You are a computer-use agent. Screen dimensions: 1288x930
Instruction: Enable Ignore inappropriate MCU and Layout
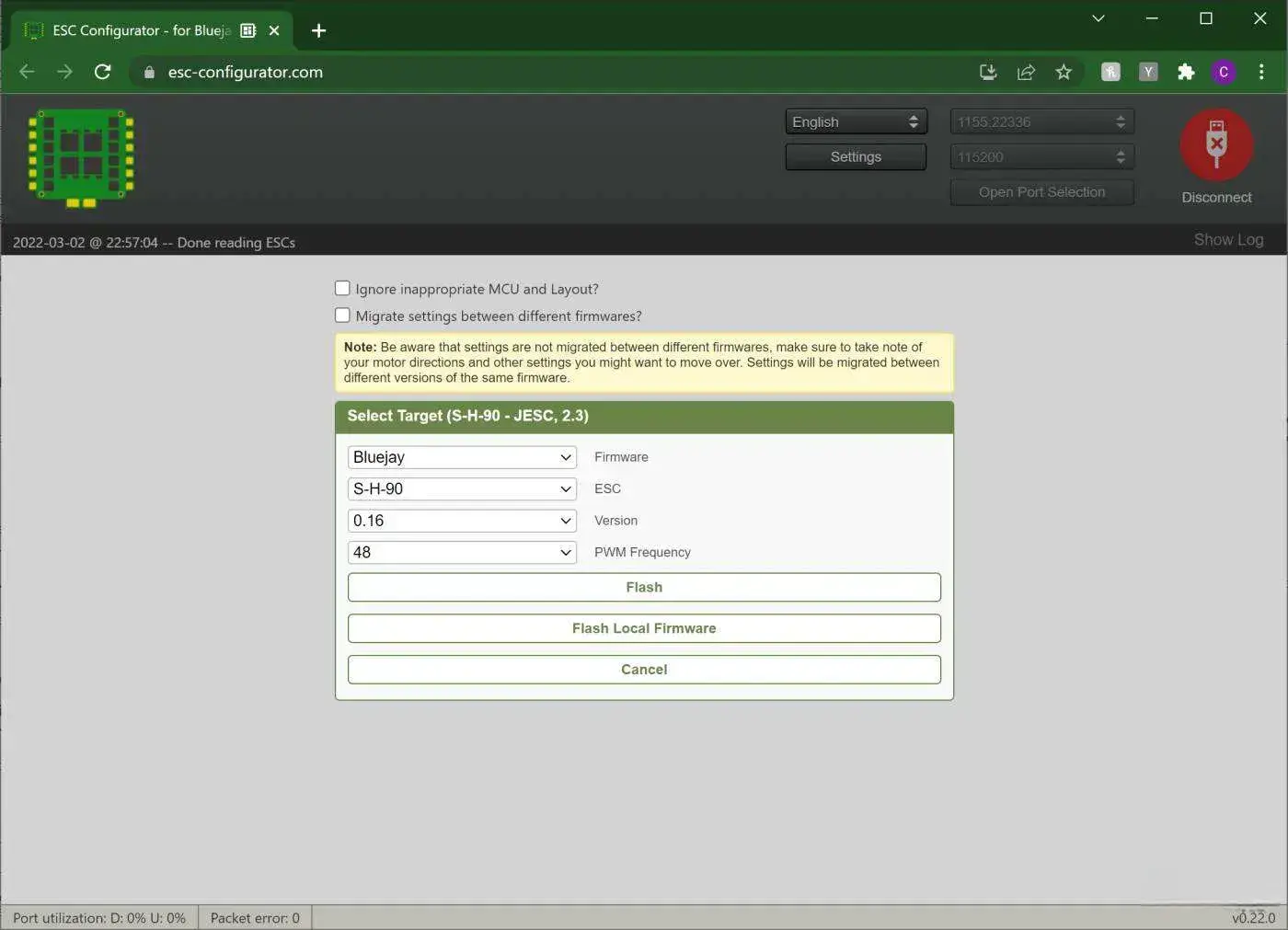coord(342,288)
